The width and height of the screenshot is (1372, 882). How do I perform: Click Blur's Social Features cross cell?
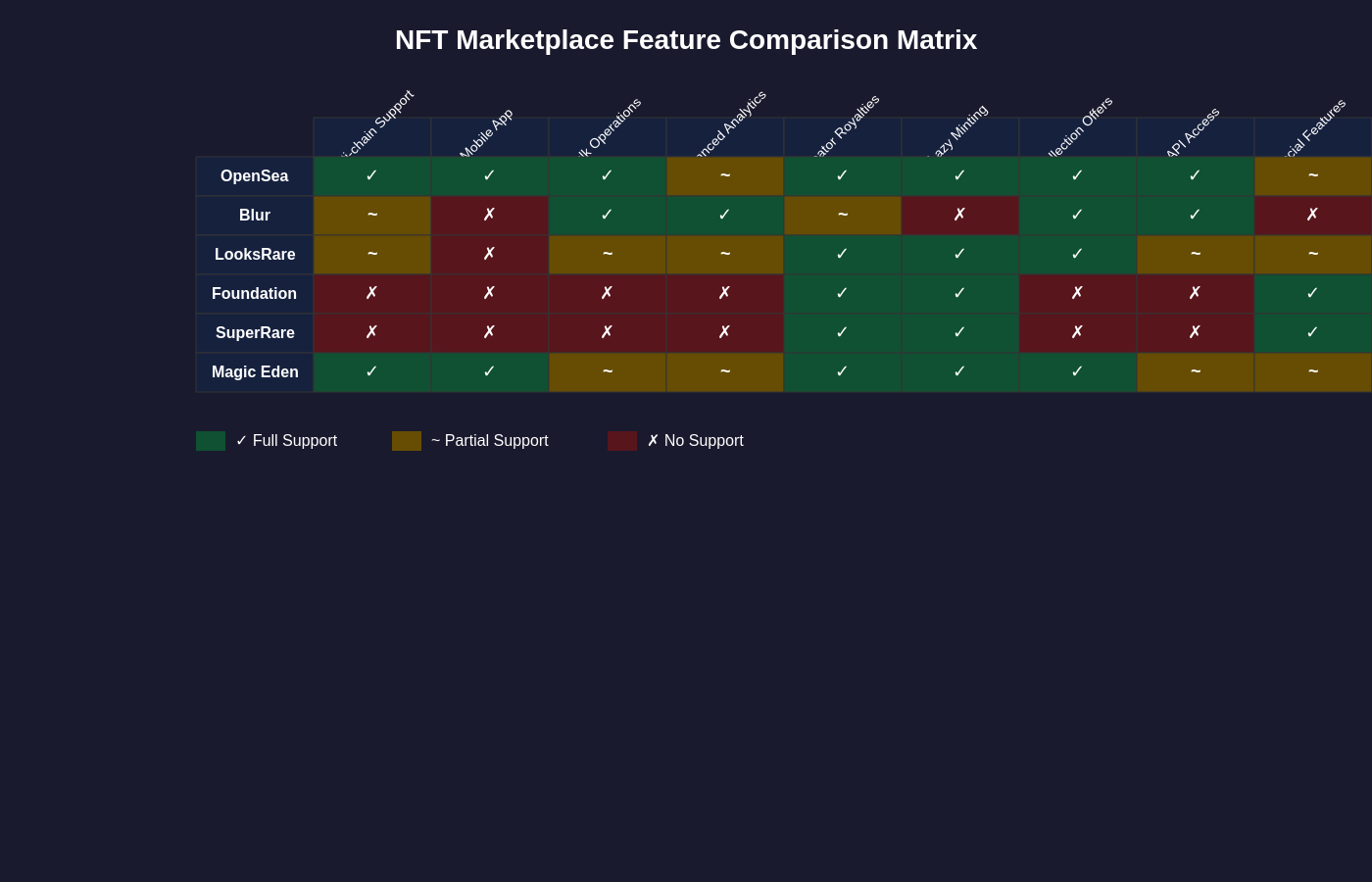pyautogui.click(x=1313, y=216)
